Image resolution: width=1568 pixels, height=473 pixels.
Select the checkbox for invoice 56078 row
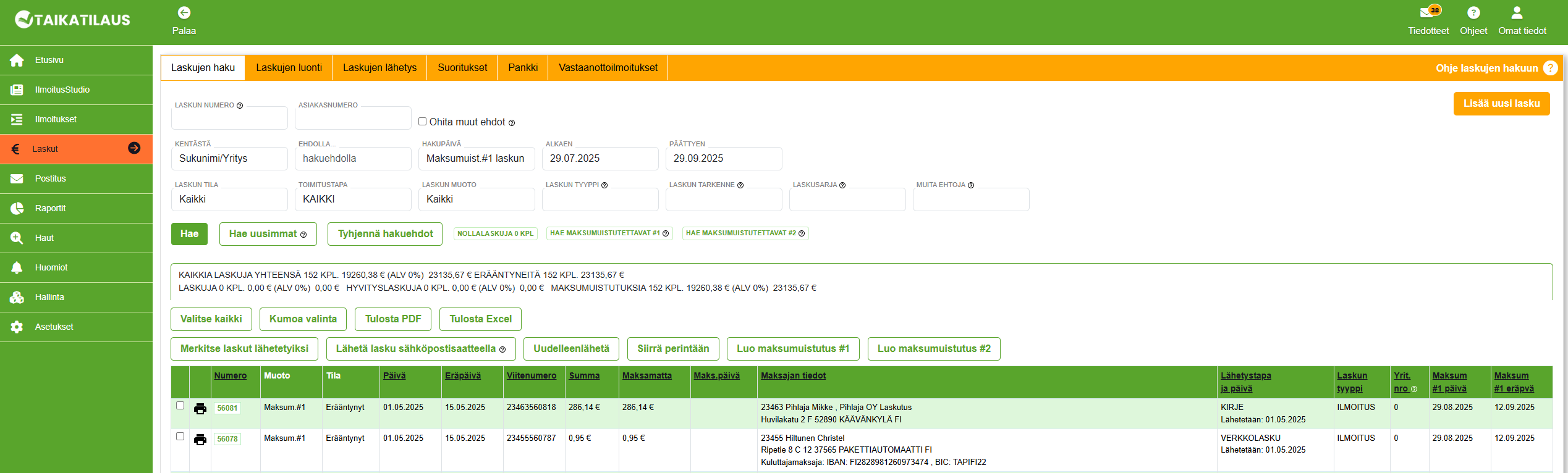[x=180, y=437]
